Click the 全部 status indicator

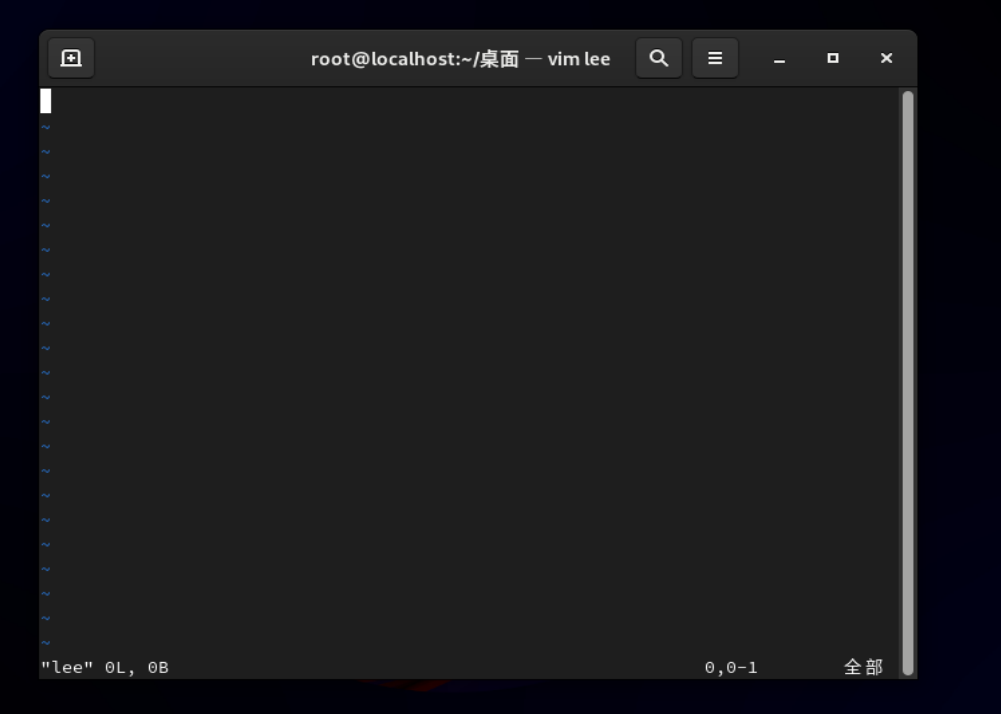pyautogui.click(x=863, y=667)
